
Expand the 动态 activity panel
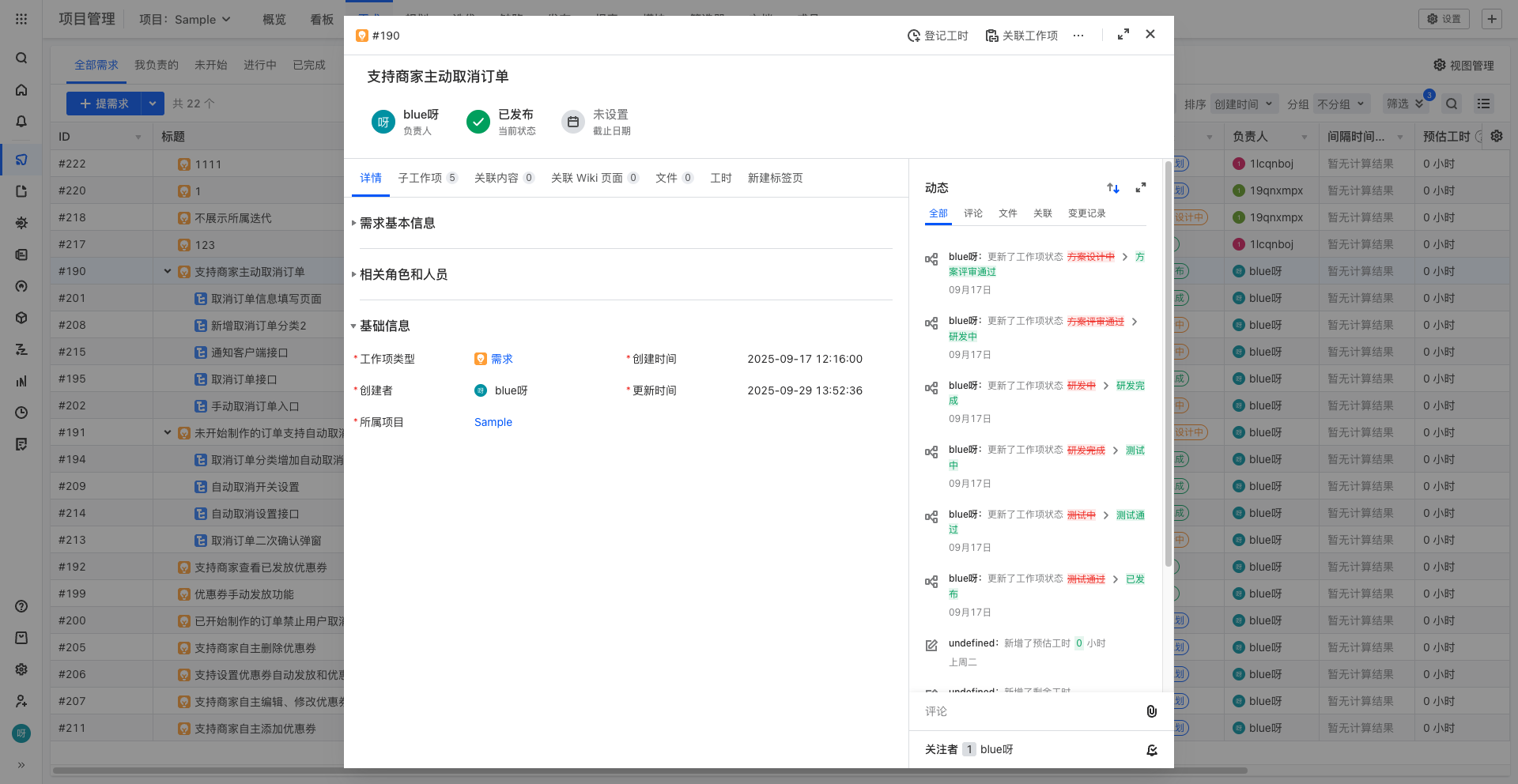(1141, 188)
